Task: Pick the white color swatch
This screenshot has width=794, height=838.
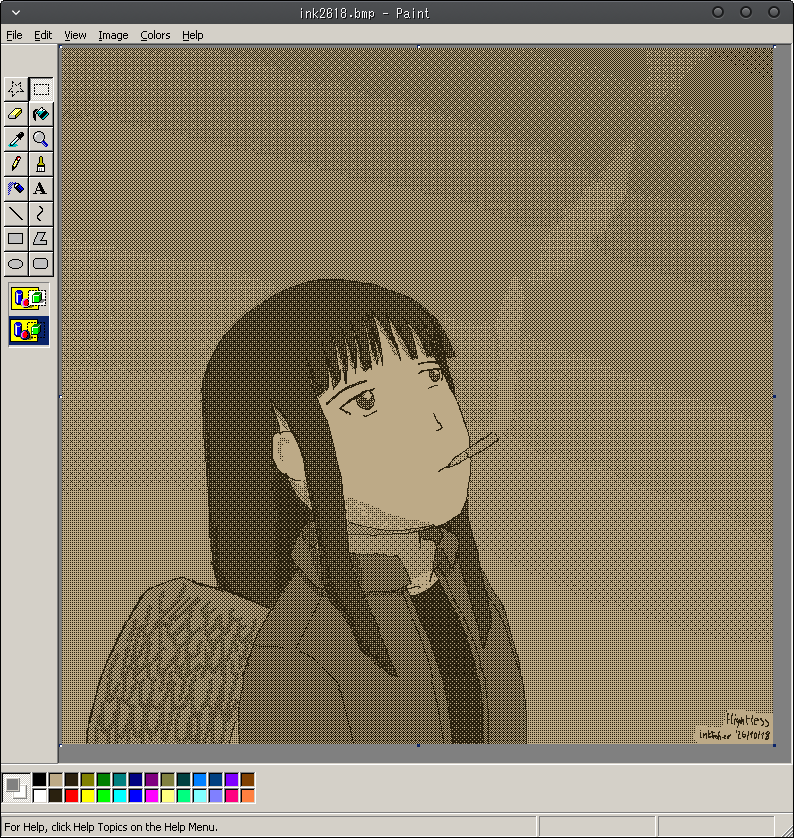Action: (x=40, y=796)
